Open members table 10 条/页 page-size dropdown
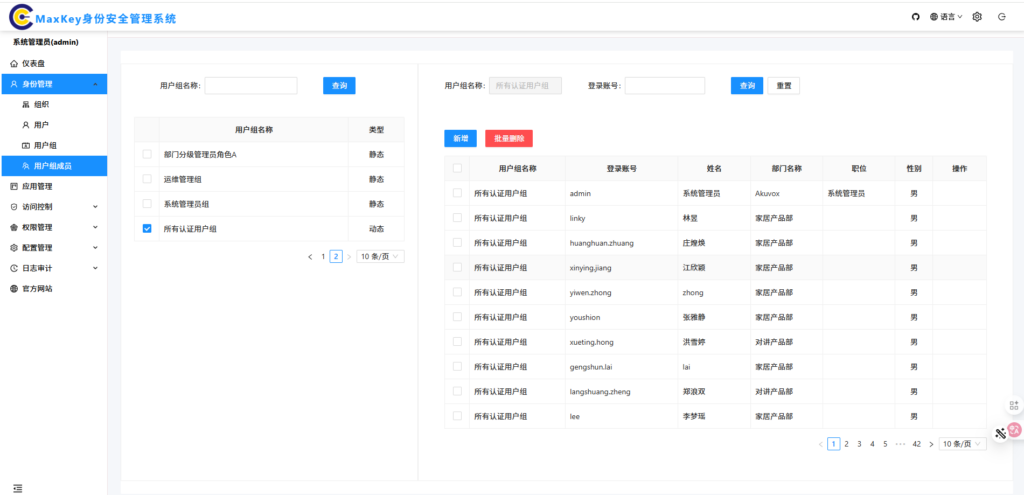The image size is (1024, 495). point(963,444)
